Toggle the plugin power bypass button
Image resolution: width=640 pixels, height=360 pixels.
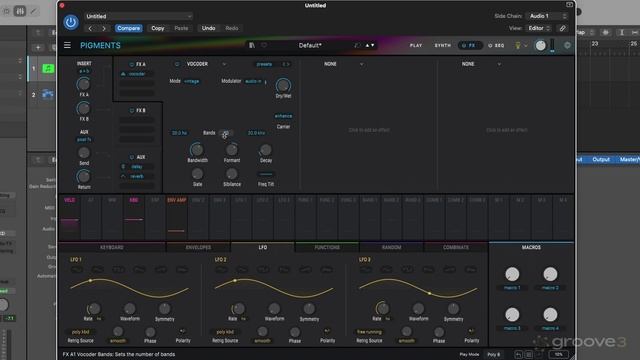point(71,22)
